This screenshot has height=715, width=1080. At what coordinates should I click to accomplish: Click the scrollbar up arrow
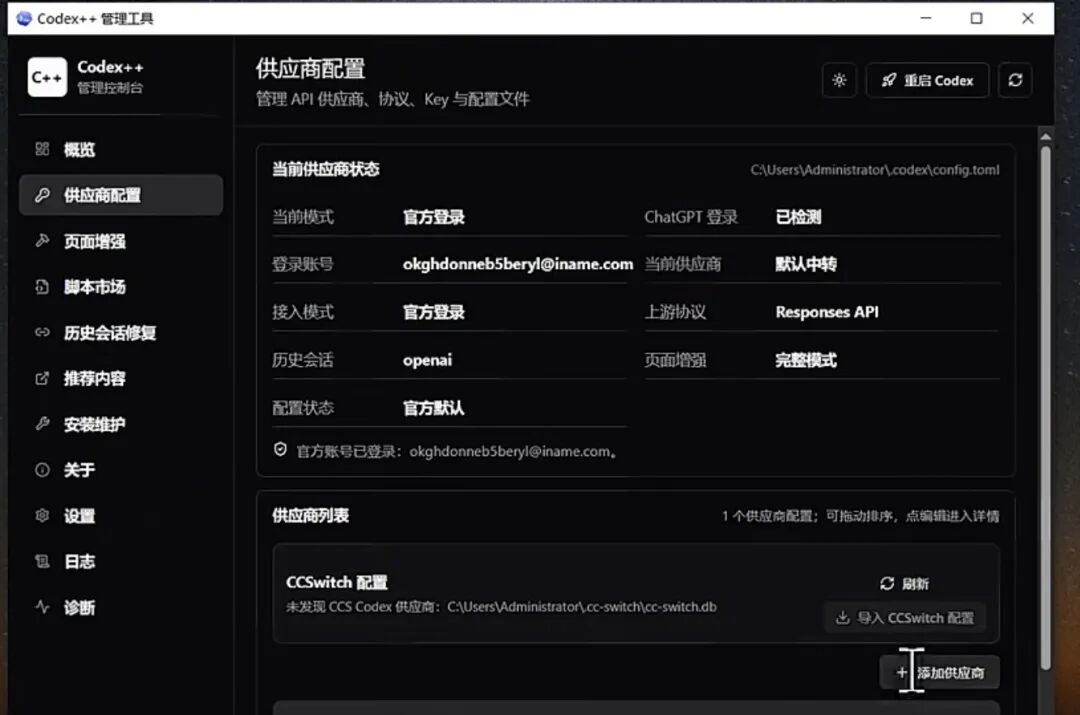(1046, 136)
